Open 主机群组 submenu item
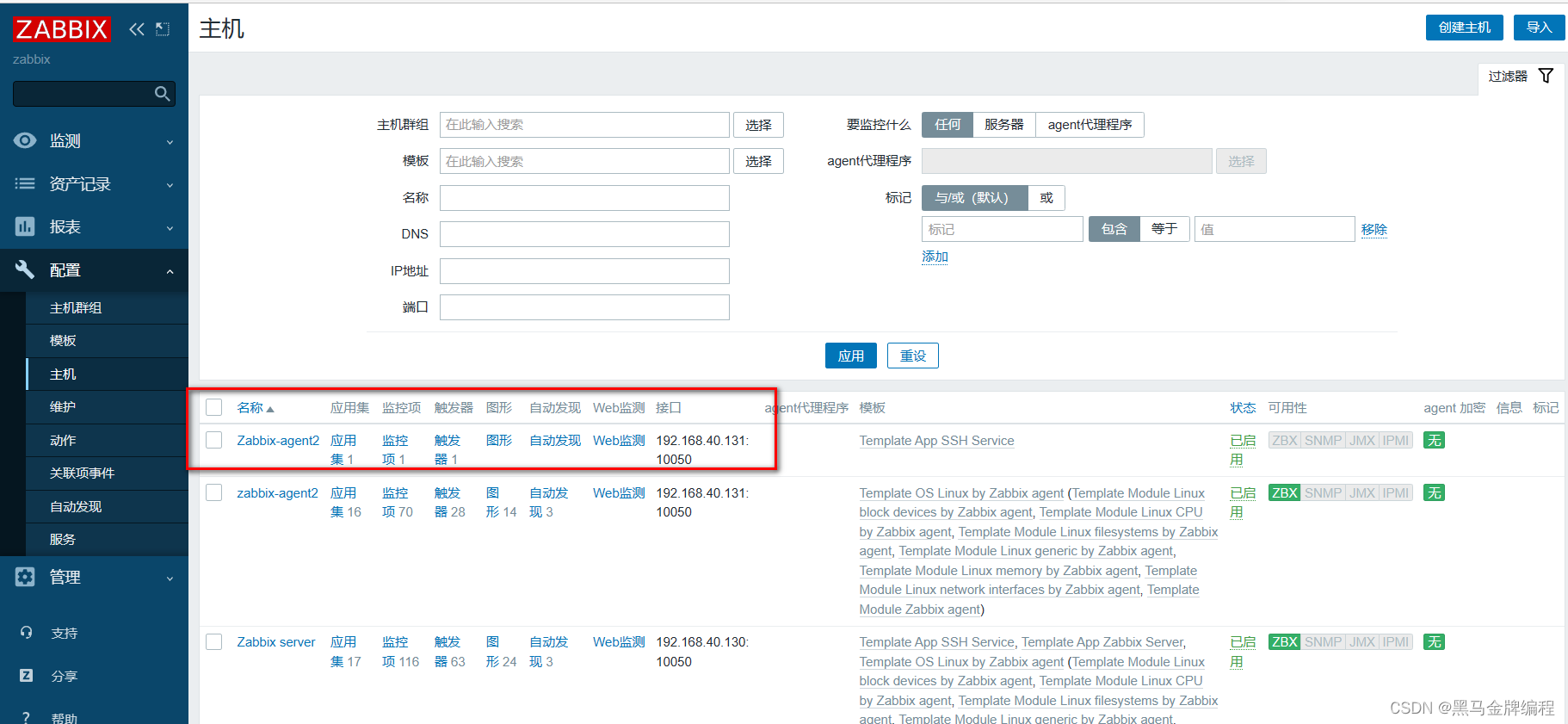Screen dimensions: 1568x724 (107, 308)
